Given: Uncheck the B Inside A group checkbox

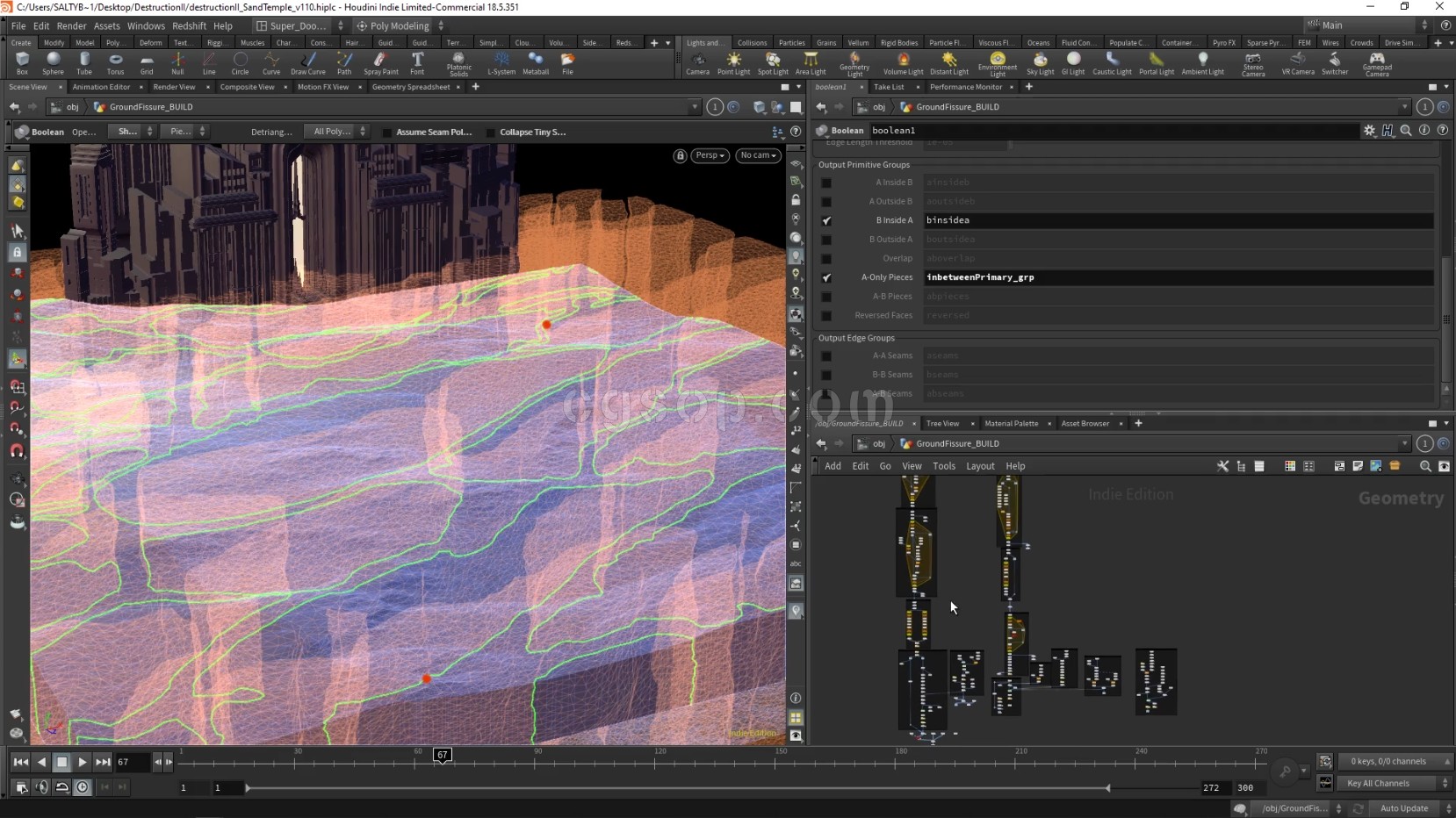Looking at the screenshot, I should [826, 220].
